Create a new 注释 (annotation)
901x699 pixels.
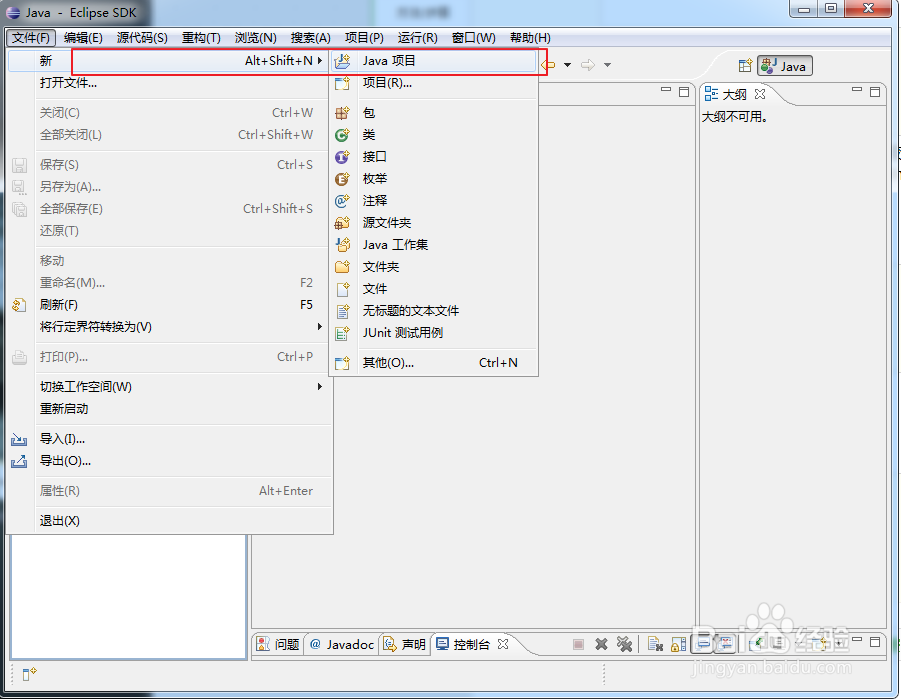(x=434, y=201)
